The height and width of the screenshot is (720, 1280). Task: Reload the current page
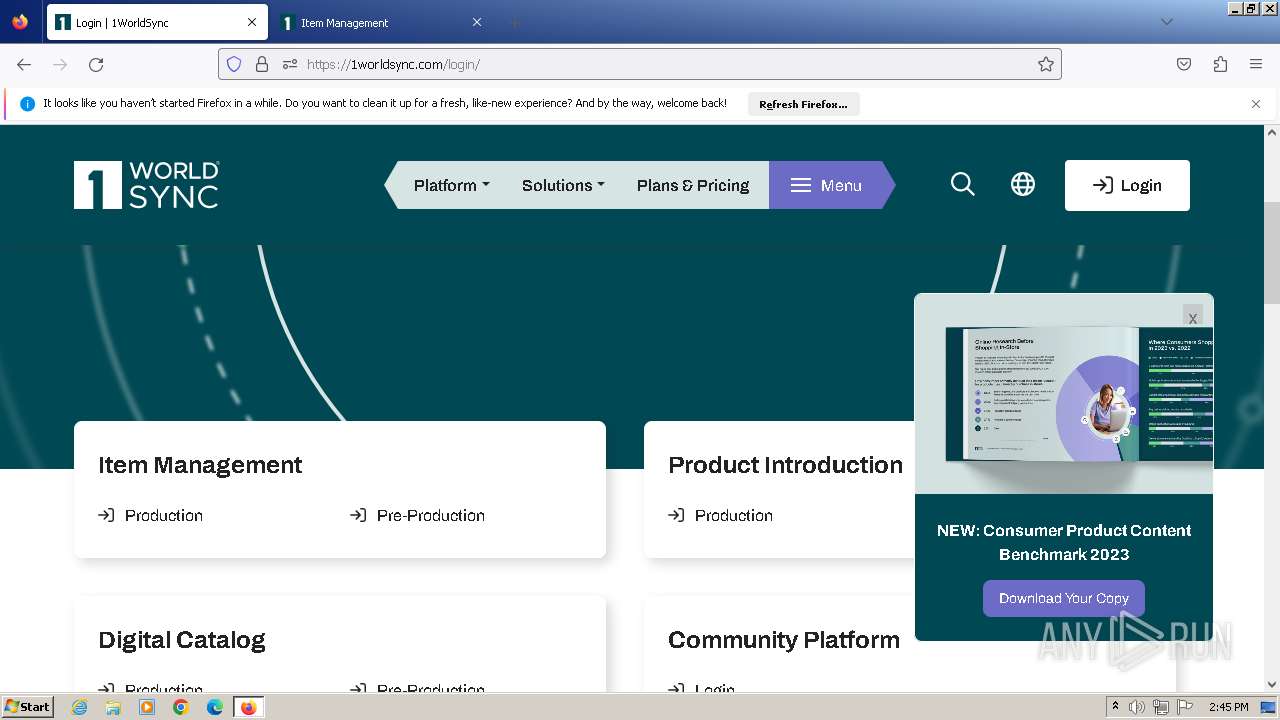96,64
